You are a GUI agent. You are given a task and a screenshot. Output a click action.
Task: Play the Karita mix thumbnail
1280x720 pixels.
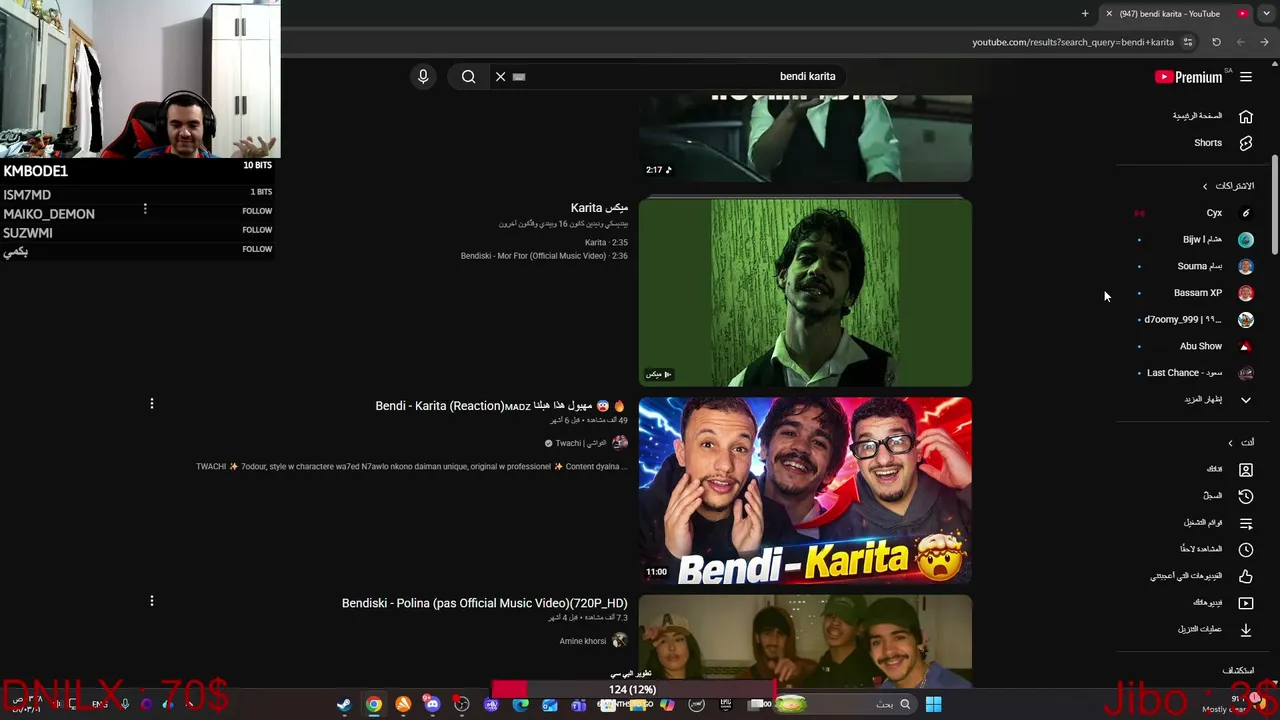(805, 293)
